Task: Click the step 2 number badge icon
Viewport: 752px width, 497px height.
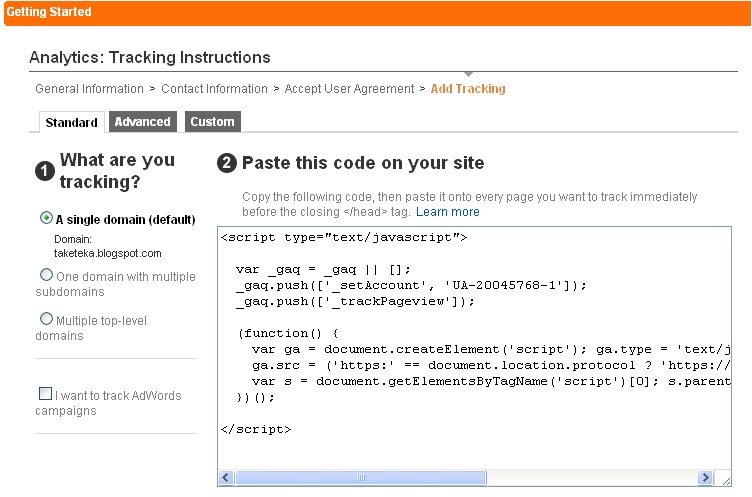Action: click(x=227, y=163)
